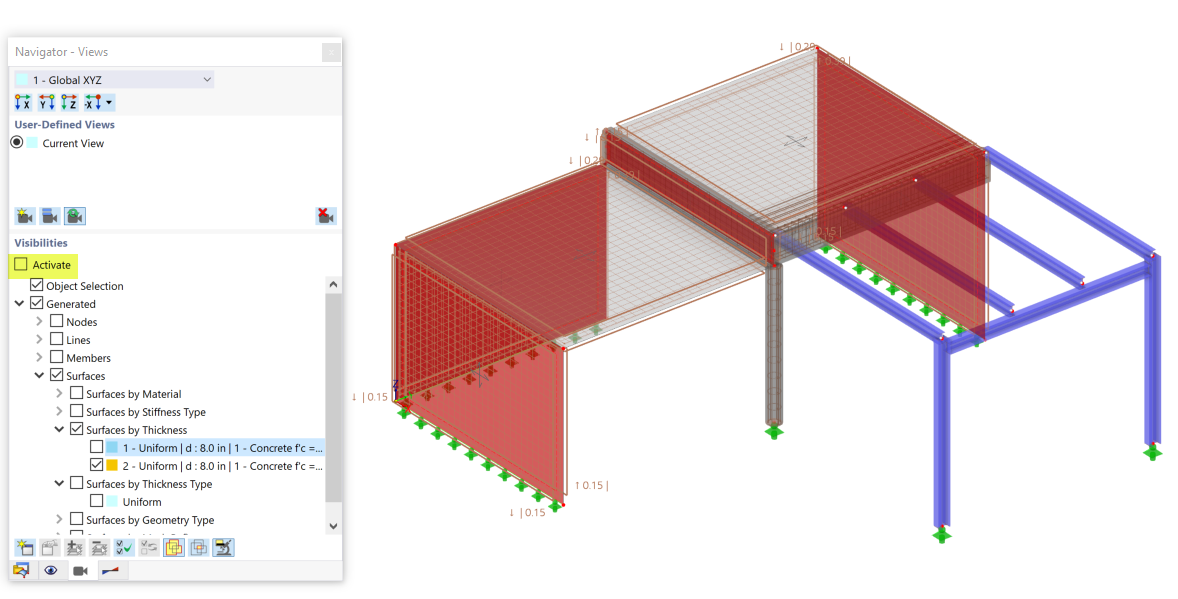Open the -X view direction dropdown arrow
1178x599 pixels.
(109, 101)
